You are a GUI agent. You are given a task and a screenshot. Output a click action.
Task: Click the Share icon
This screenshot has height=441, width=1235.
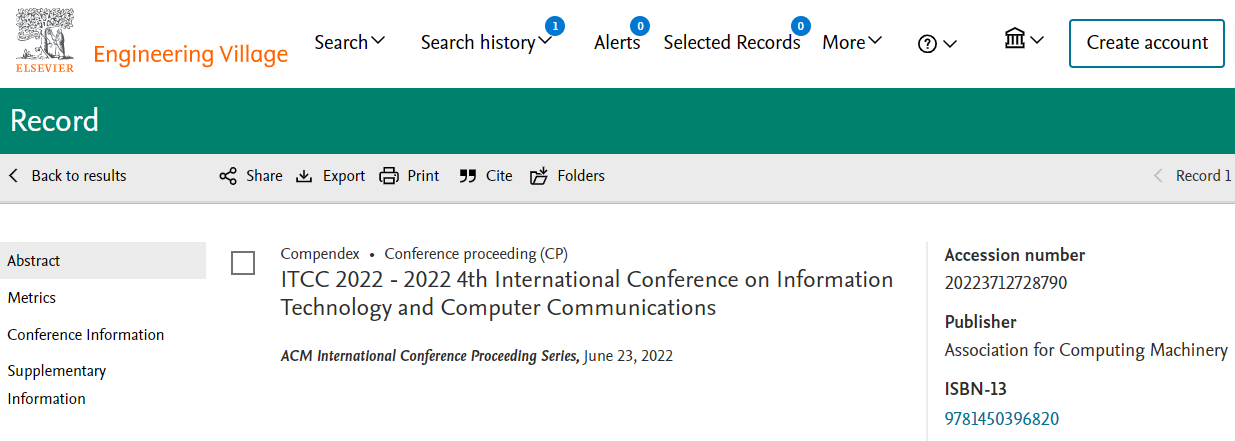pyautogui.click(x=228, y=176)
